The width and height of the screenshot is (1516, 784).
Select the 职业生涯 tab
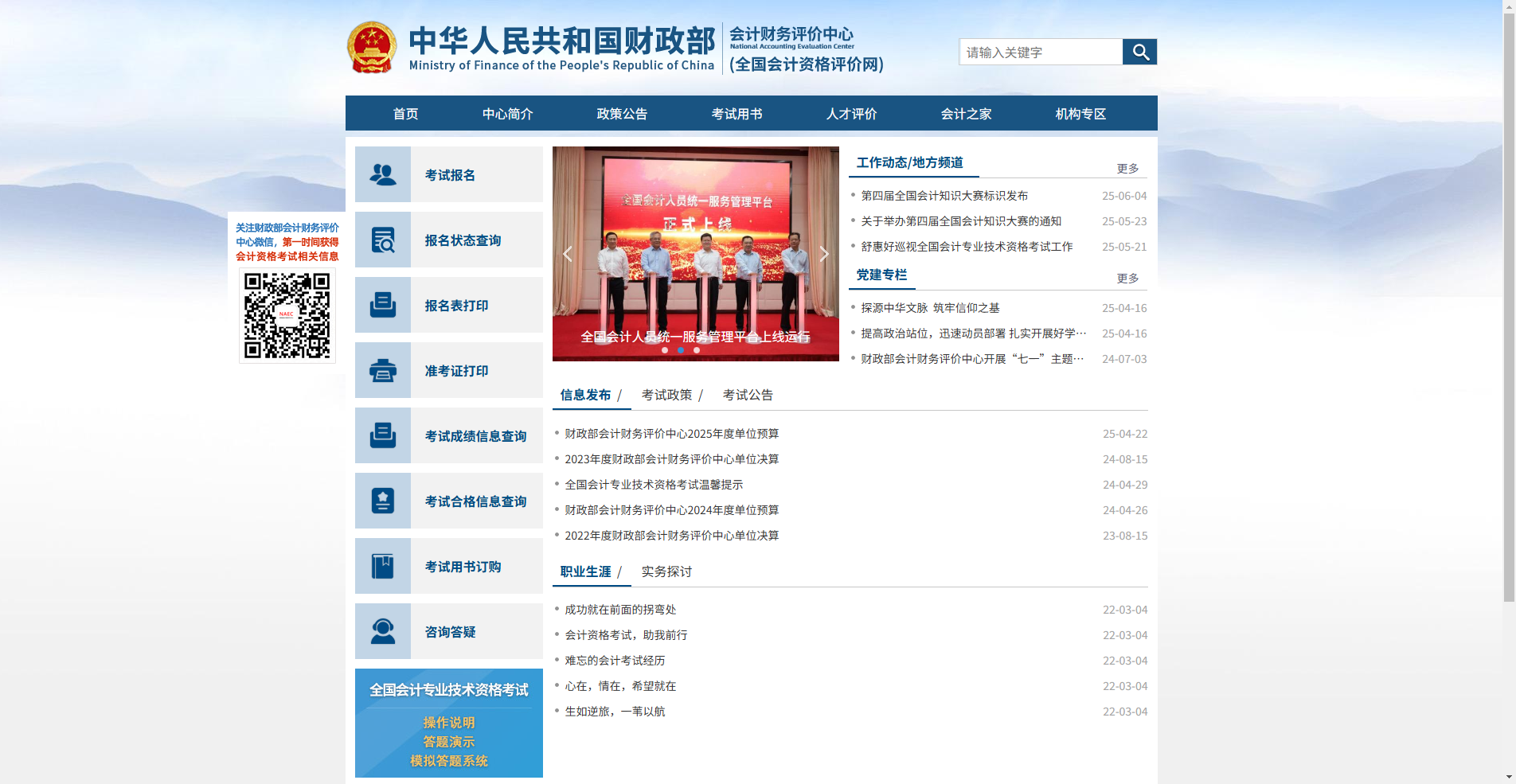coord(586,571)
